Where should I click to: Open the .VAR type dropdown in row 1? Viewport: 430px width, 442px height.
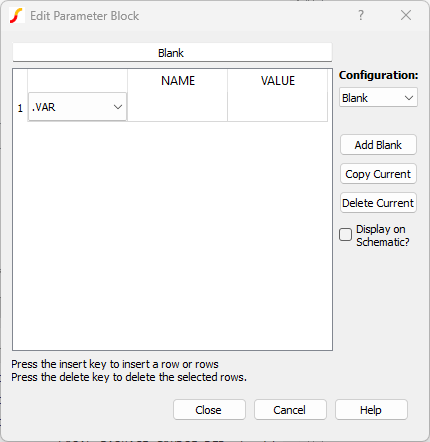click(77, 107)
